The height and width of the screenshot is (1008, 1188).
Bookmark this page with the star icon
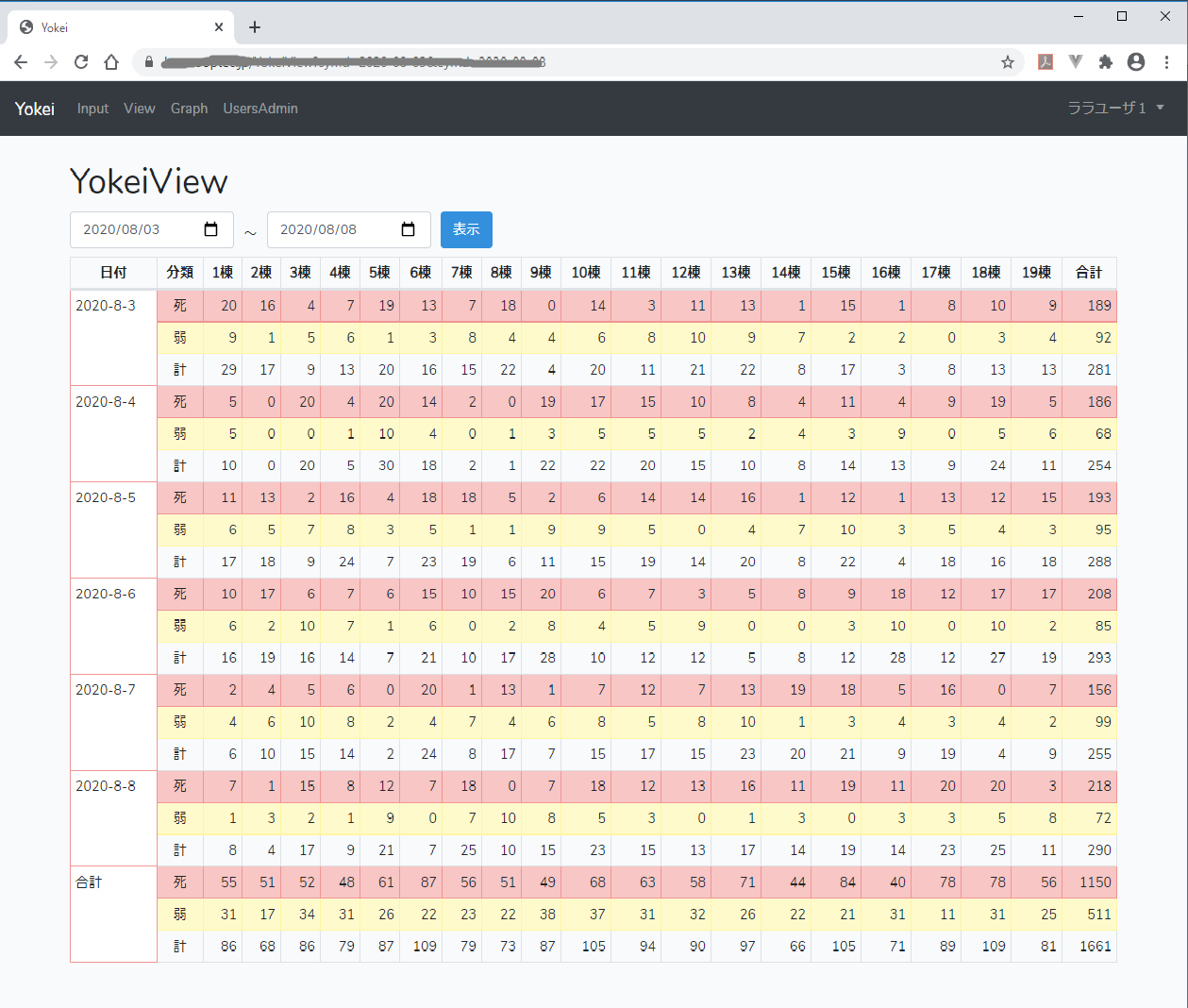point(1008,62)
